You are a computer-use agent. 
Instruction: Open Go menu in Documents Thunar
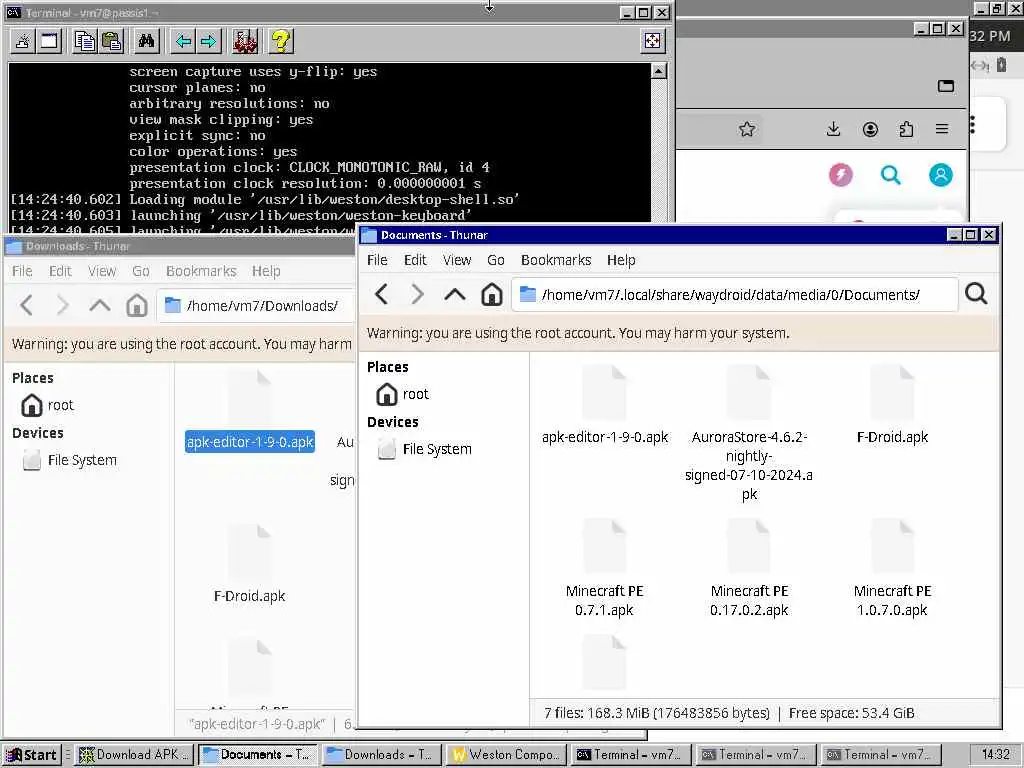[x=496, y=260]
